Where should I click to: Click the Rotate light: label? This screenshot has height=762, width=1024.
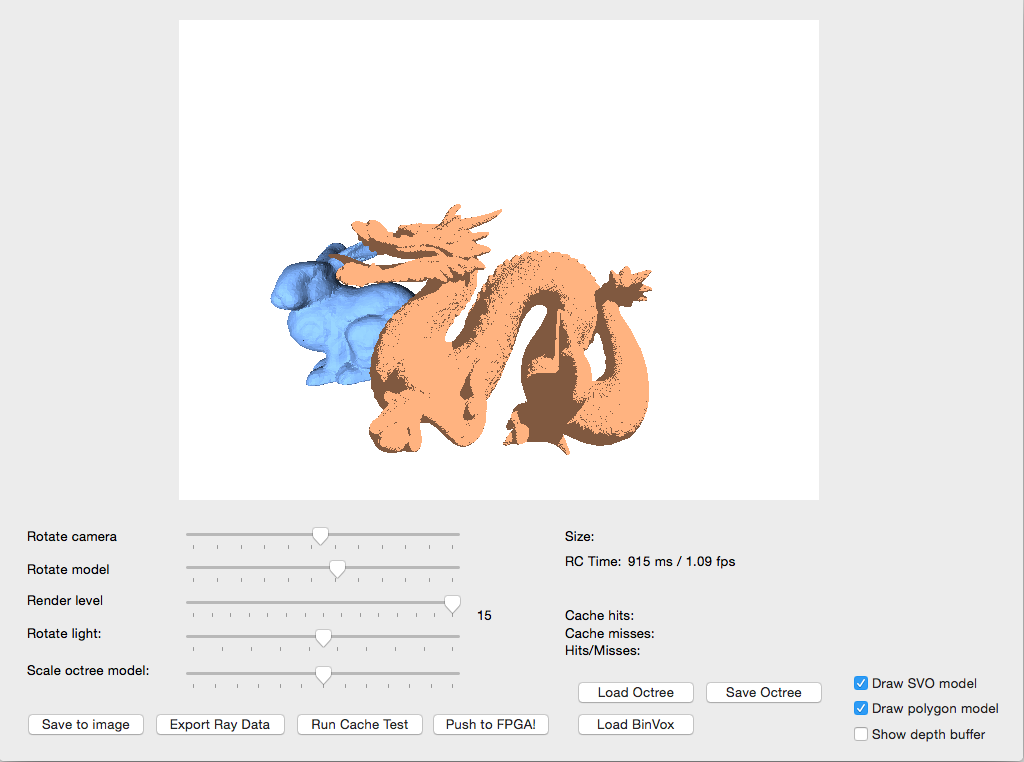click(64, 633)
